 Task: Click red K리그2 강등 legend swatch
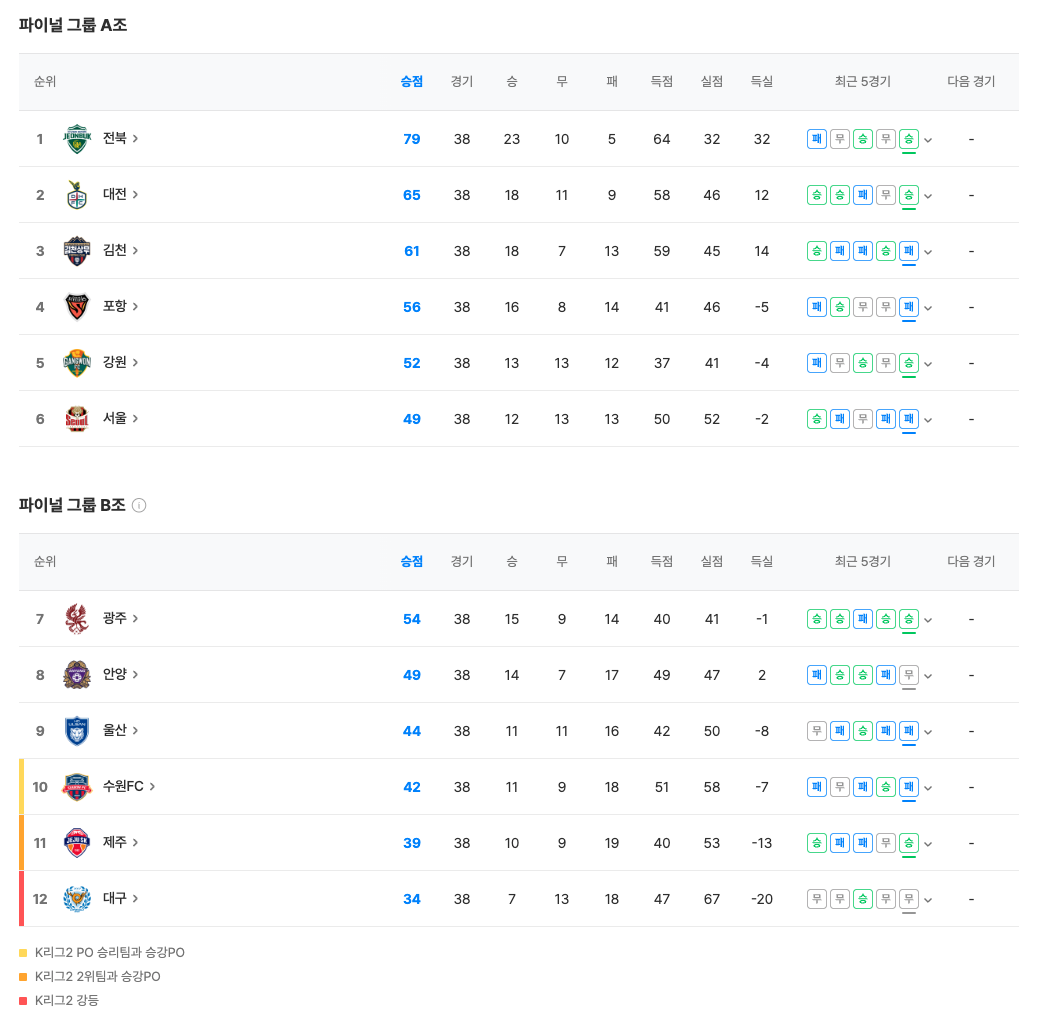tap(23, 1000)
